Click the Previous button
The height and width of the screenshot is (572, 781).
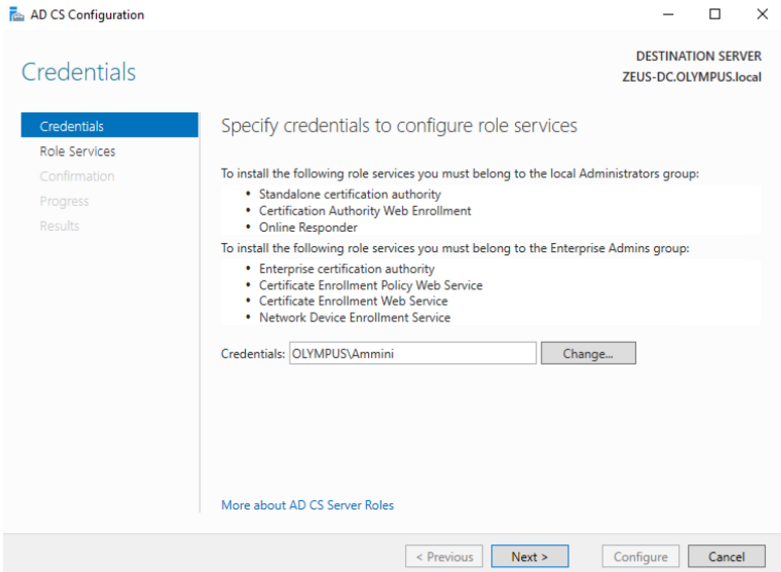444,557
